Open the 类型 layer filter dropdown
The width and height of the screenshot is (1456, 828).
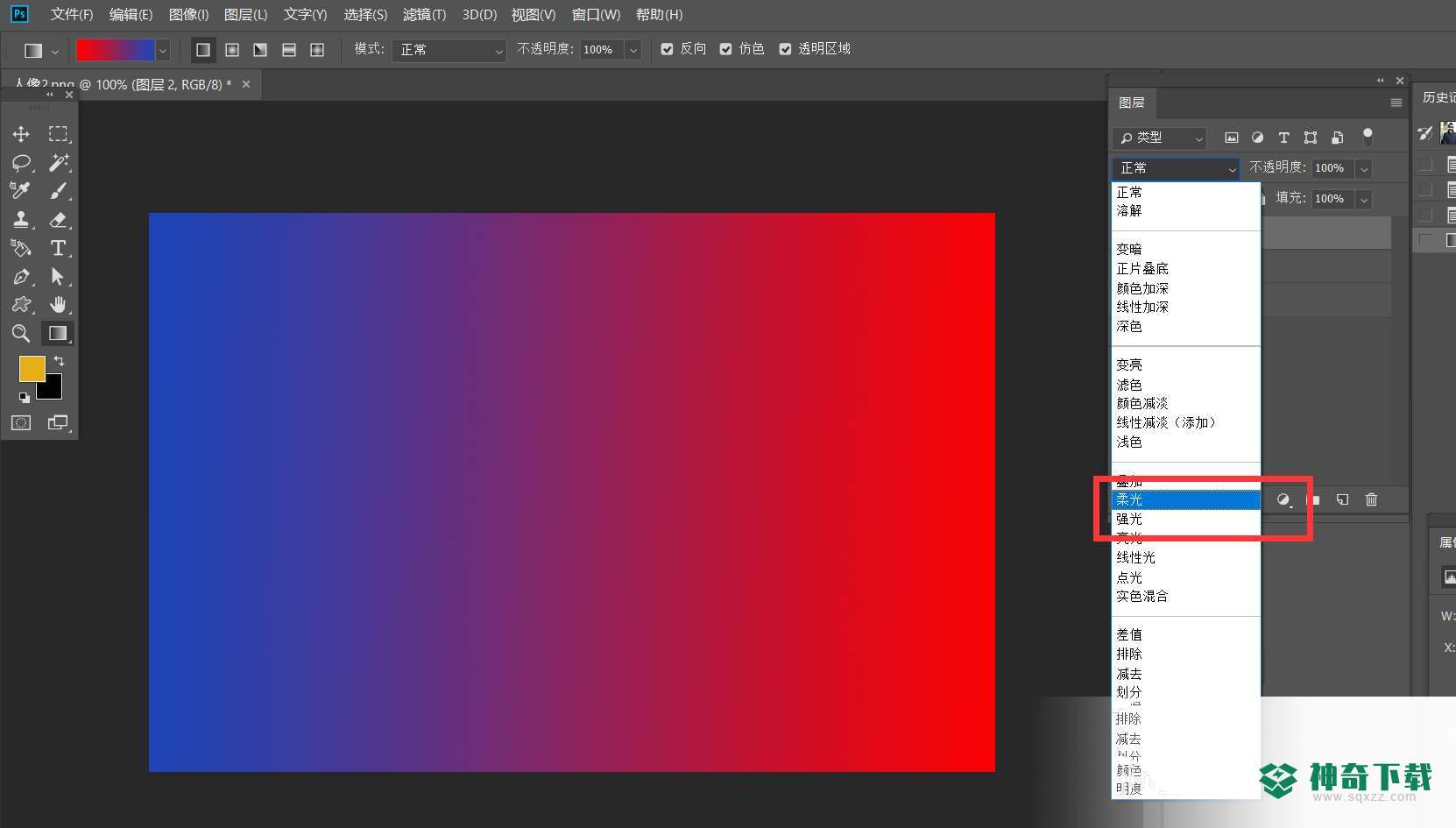1160,138
